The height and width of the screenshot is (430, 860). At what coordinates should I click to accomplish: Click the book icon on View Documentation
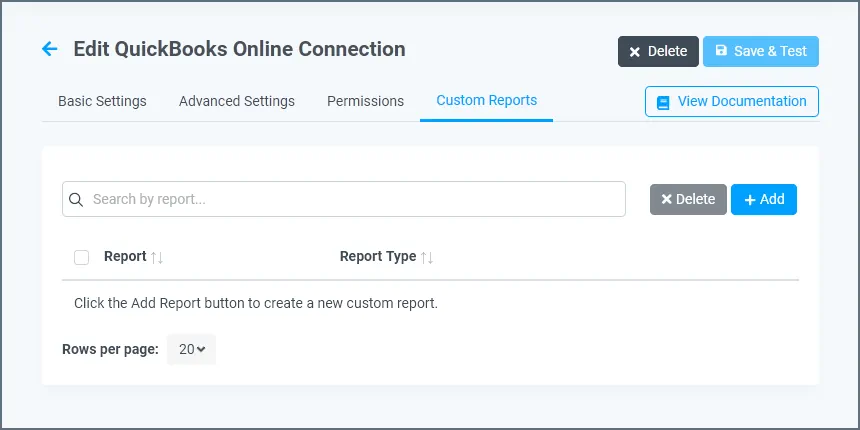point(663,102)
